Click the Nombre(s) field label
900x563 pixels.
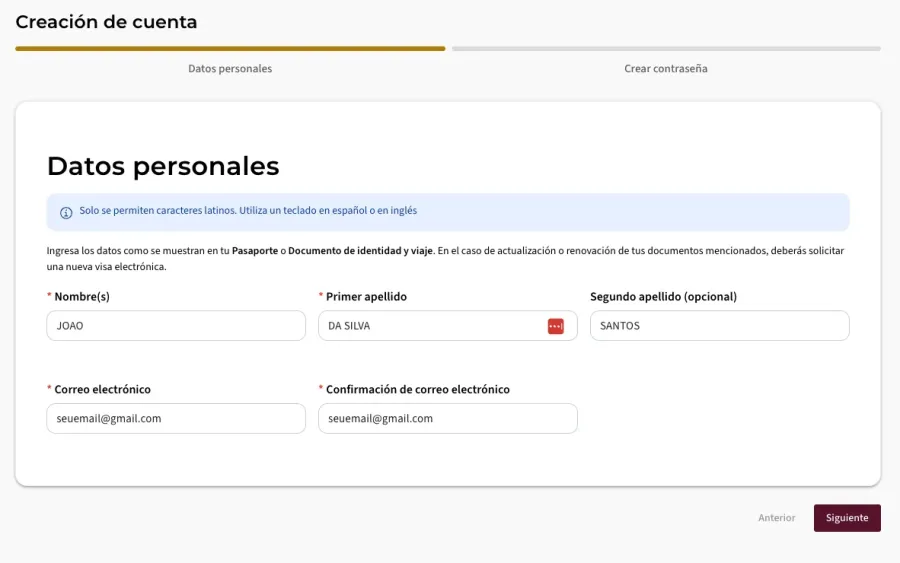82,297
